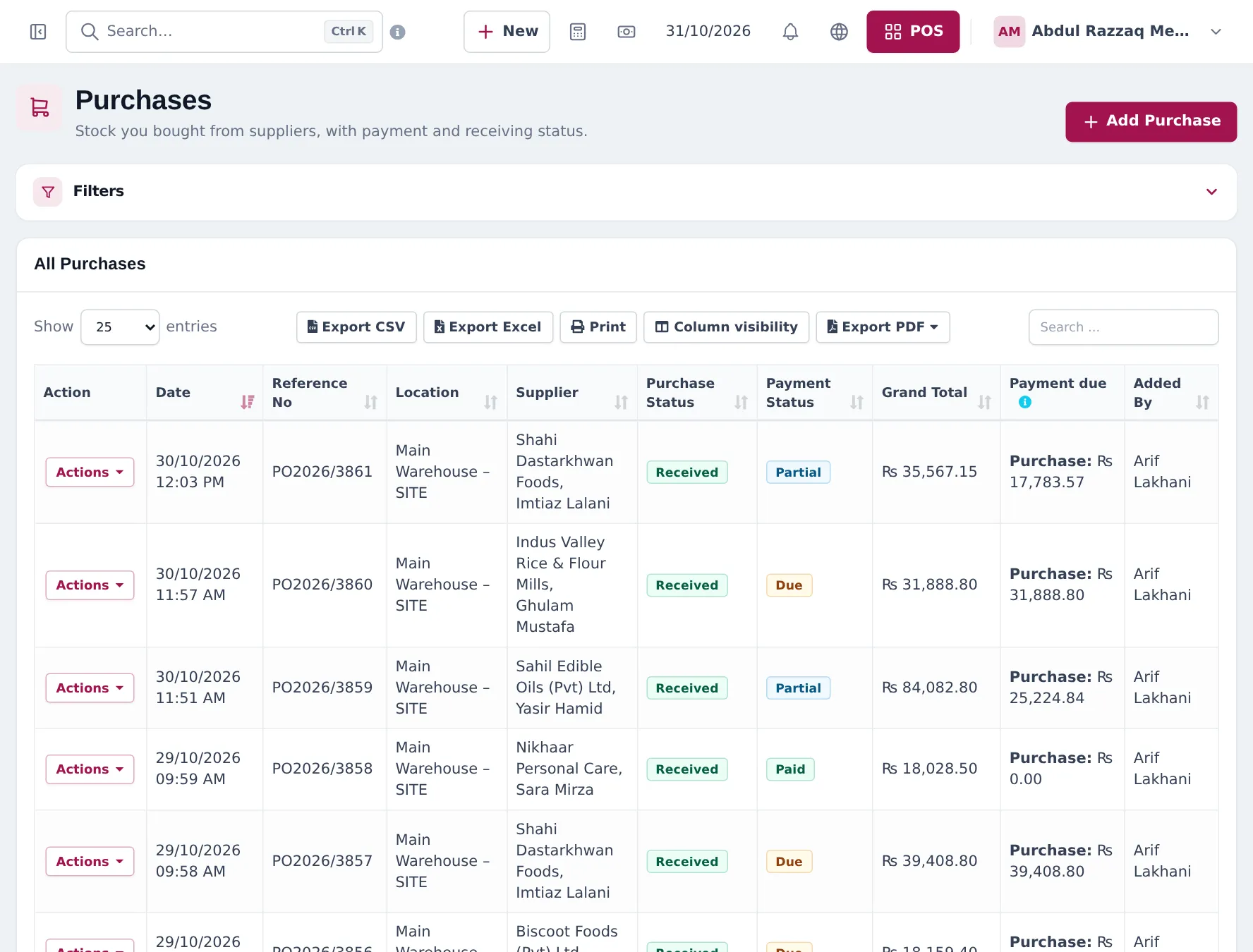
Task: Click the New button
Action: [x=507, y=32]
